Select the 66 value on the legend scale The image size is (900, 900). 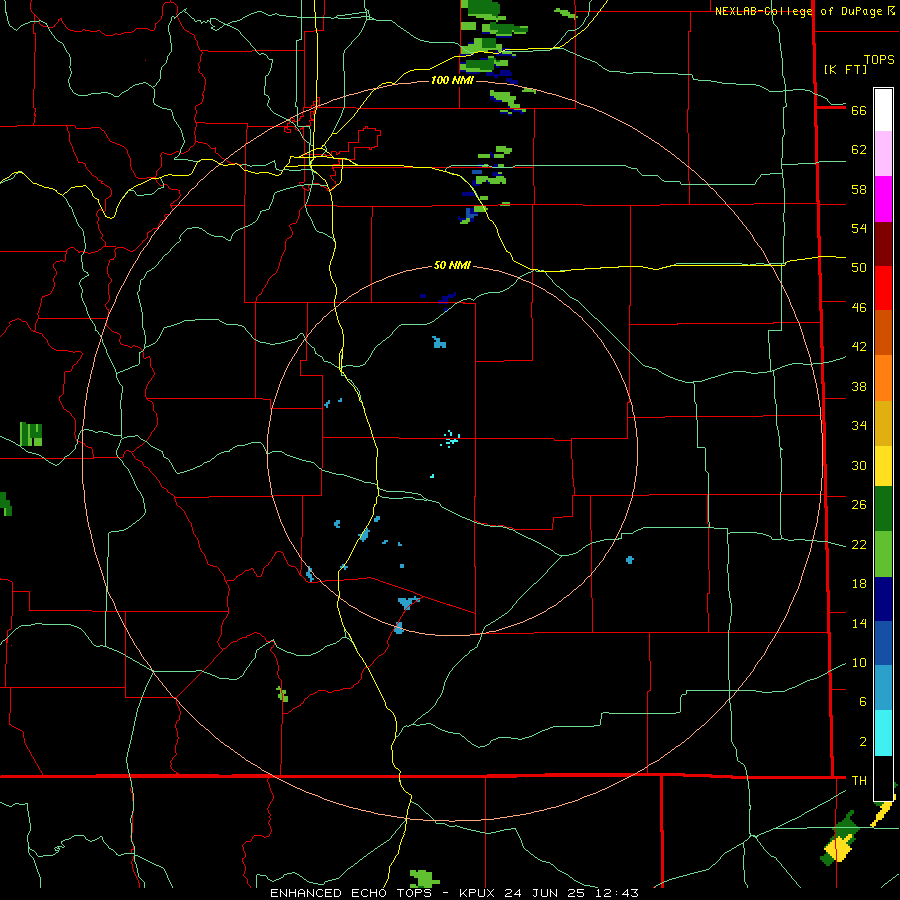[859, 110]
